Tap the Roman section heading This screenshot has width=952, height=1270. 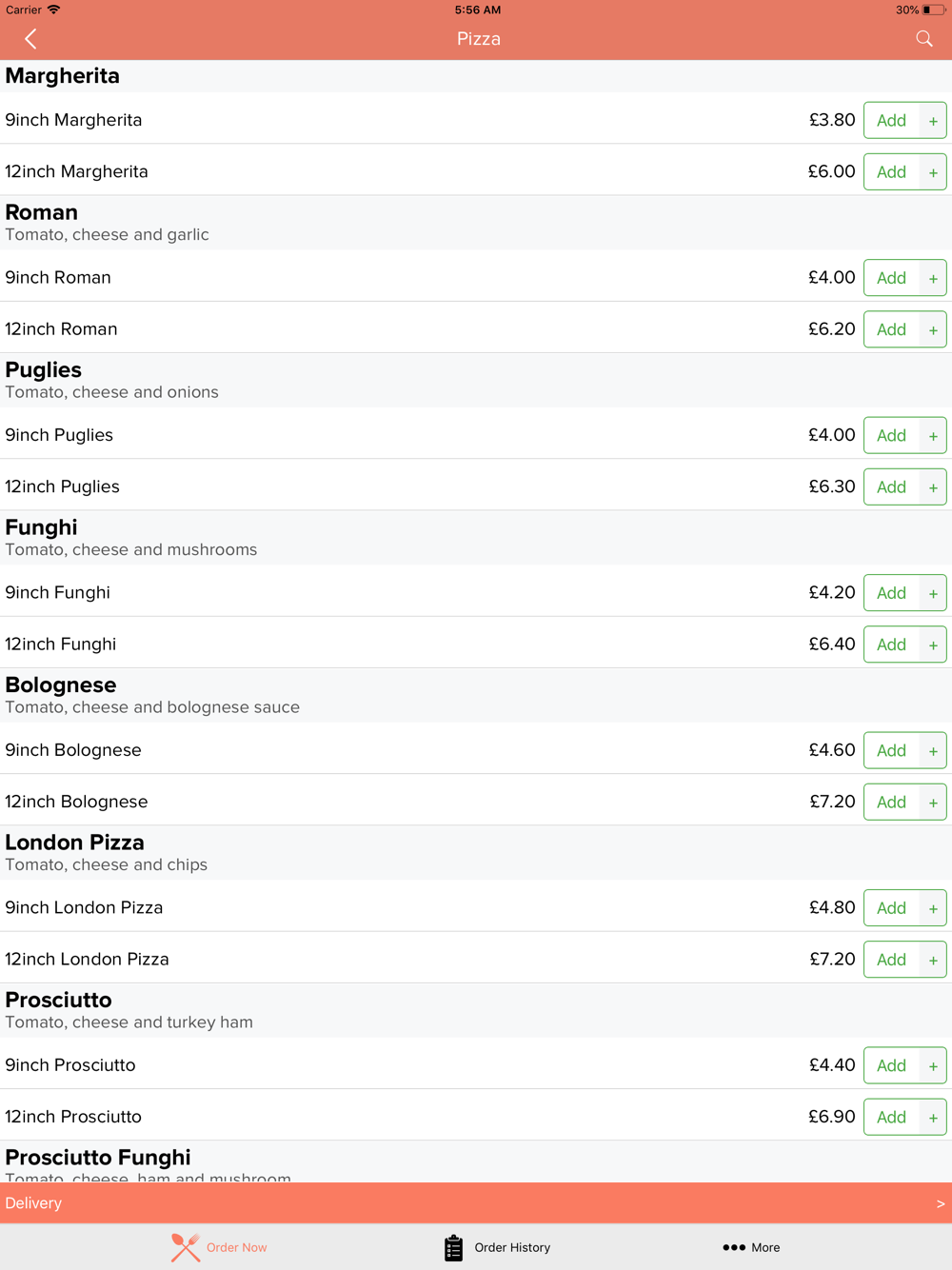point(42,212)
